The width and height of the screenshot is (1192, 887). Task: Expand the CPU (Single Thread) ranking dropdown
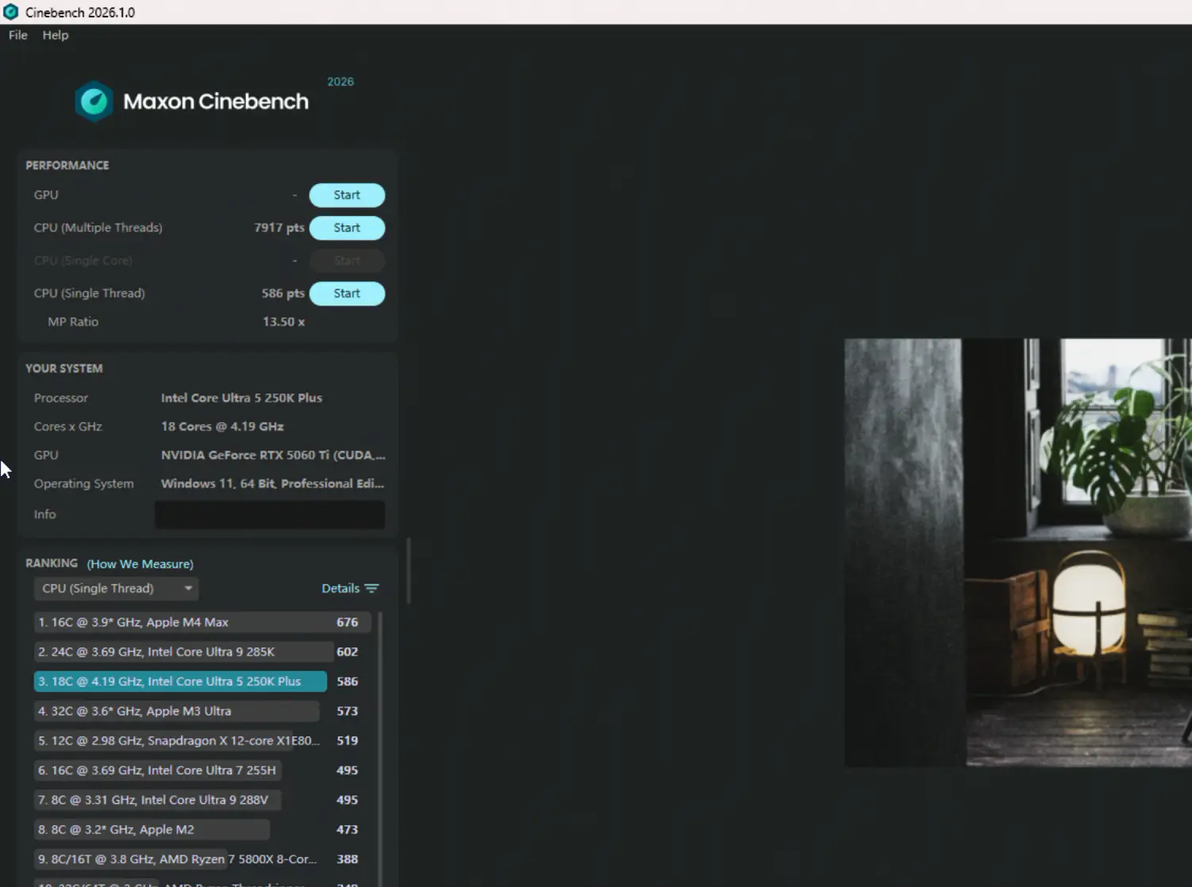[116, 588]
